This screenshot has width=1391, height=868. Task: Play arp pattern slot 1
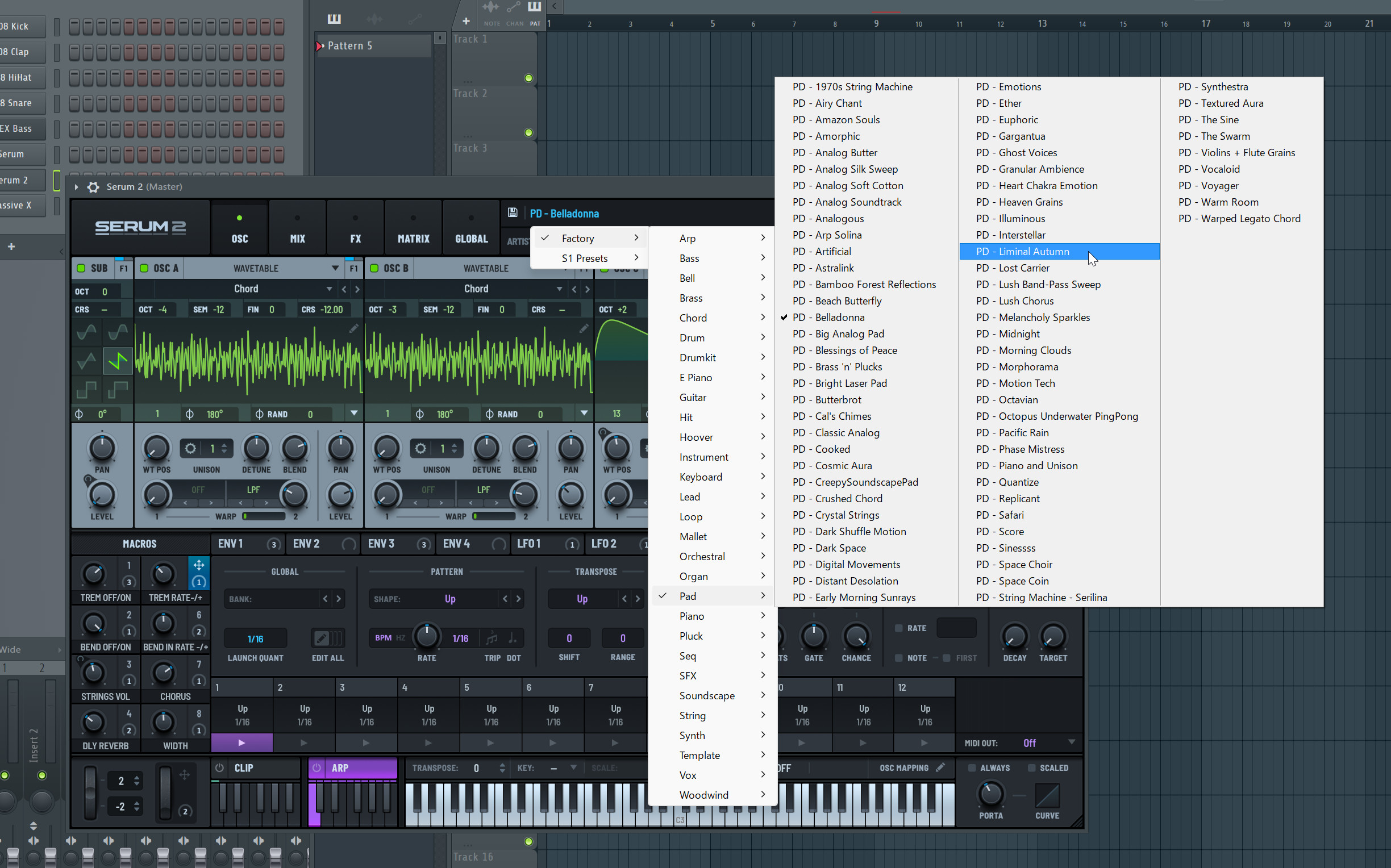[241, 743]
